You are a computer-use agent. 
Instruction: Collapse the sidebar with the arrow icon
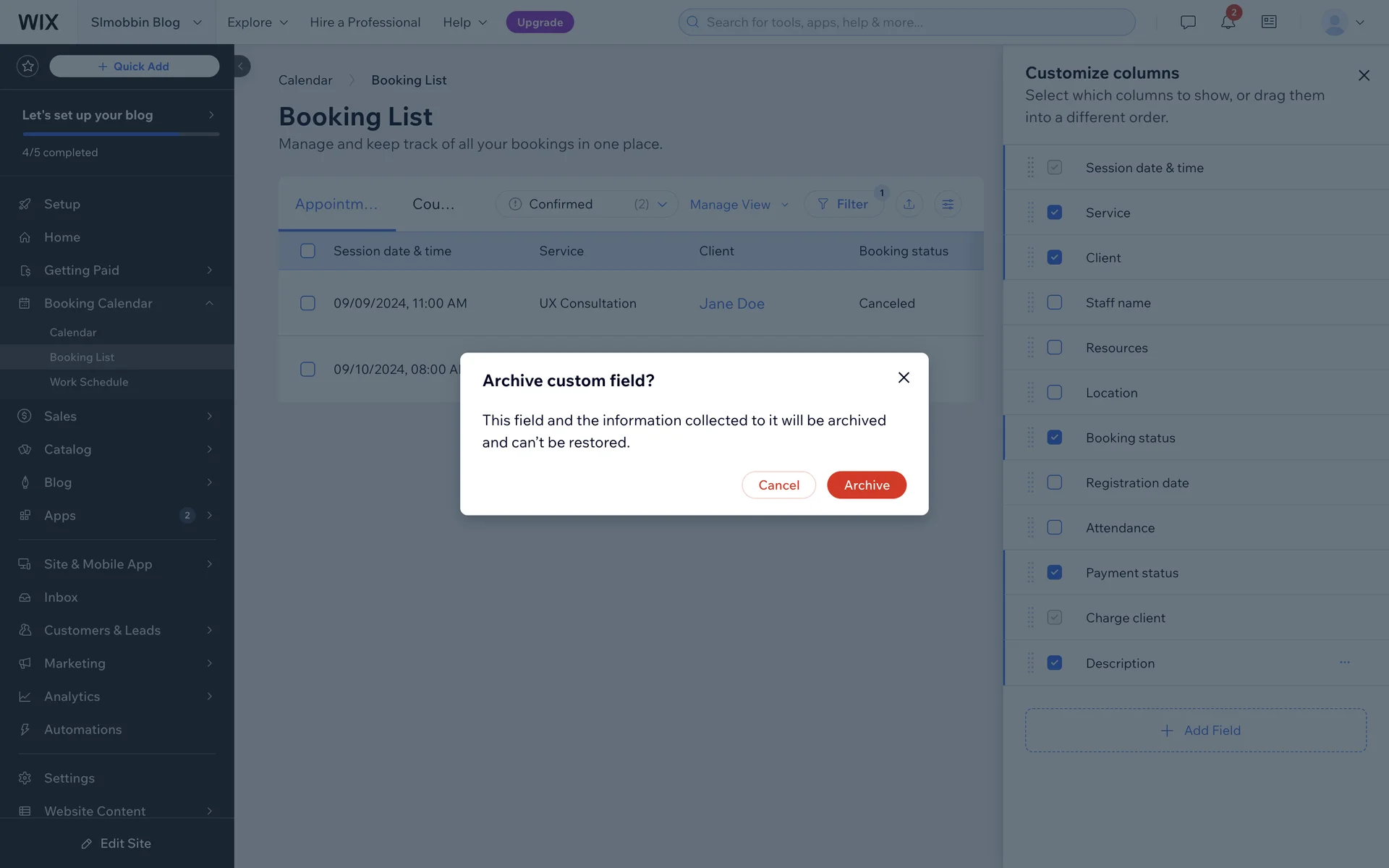click(241, 66)
